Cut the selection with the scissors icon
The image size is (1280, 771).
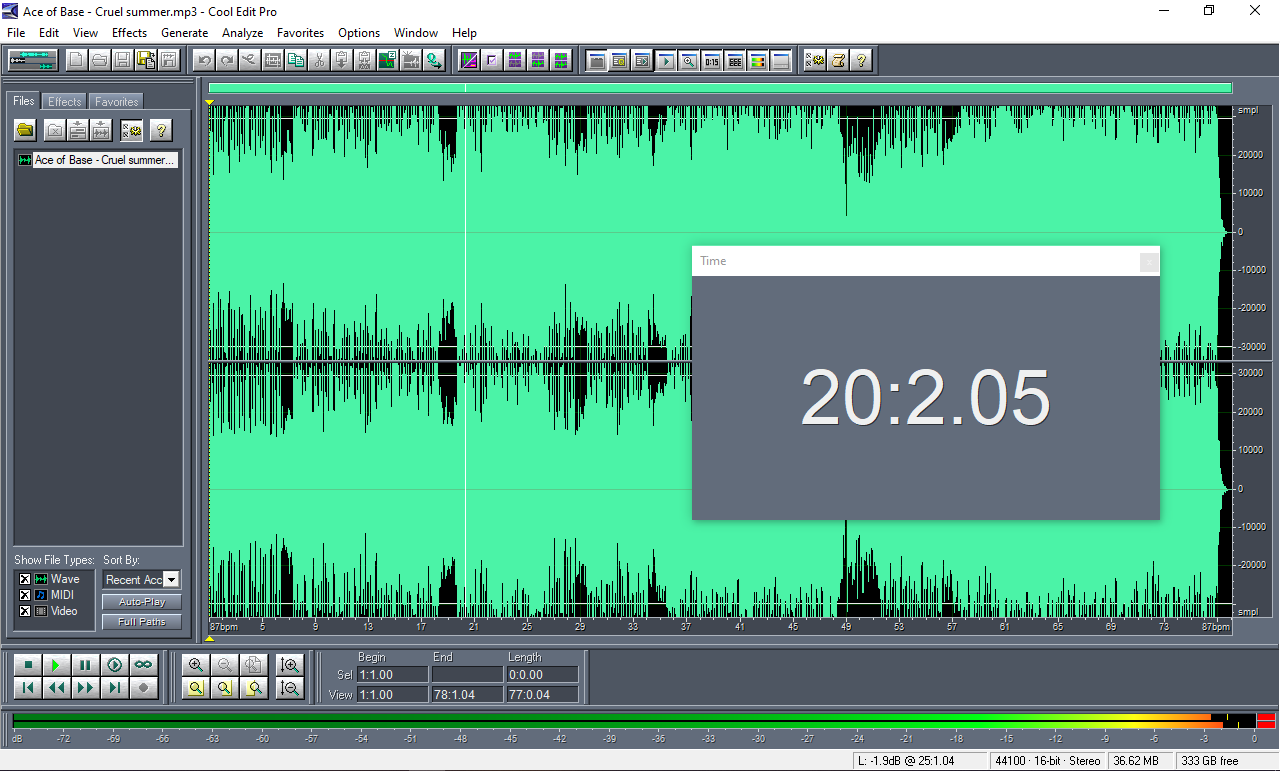click(319, 60)
